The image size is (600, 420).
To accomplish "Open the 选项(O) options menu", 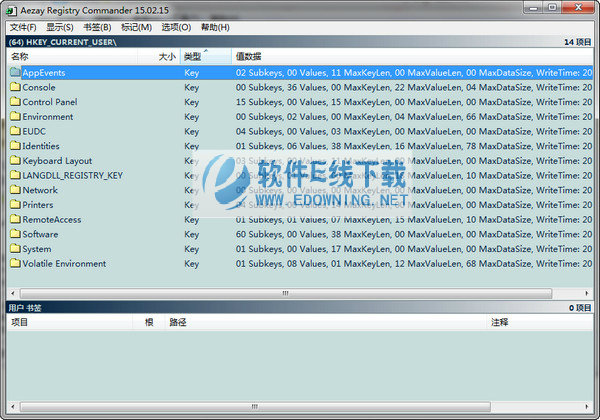I will [x=176, y=27].
